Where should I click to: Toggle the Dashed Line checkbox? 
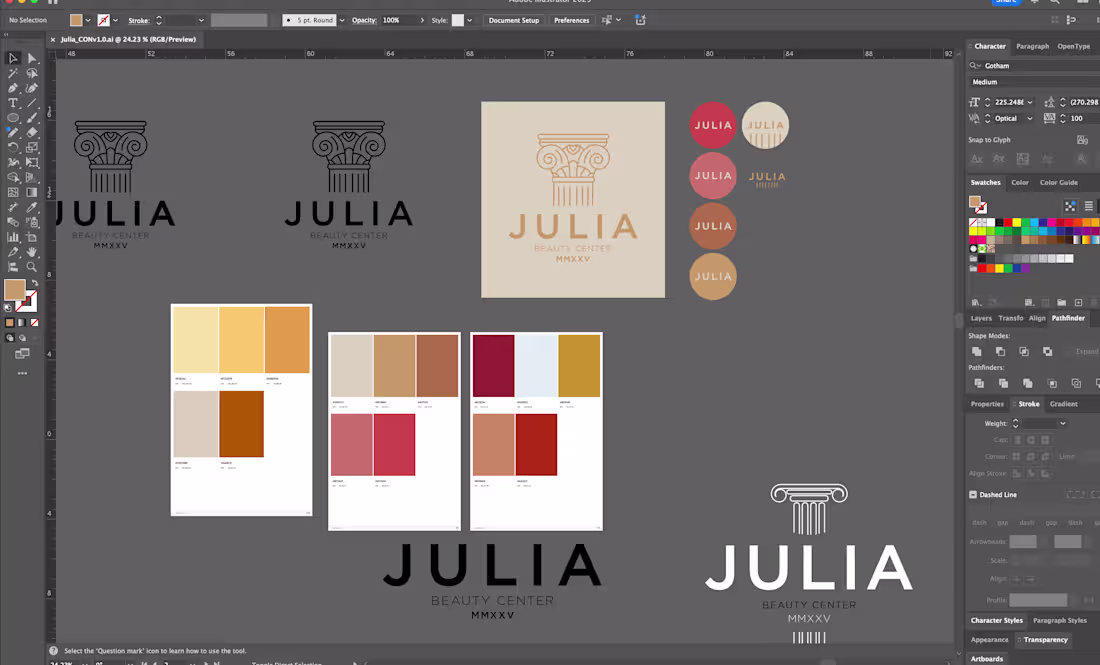(x=973, y=495)
